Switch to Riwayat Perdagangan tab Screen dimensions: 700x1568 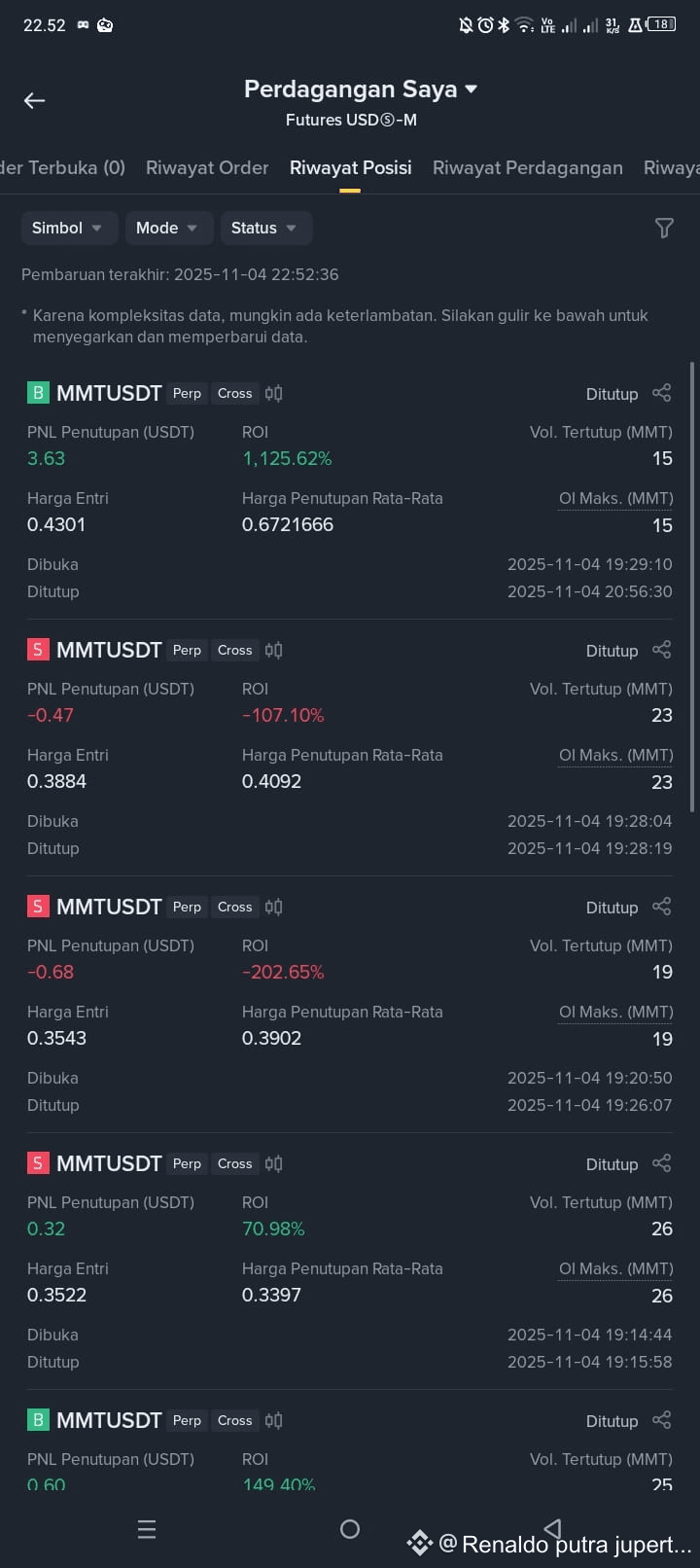tap(528, 167)
